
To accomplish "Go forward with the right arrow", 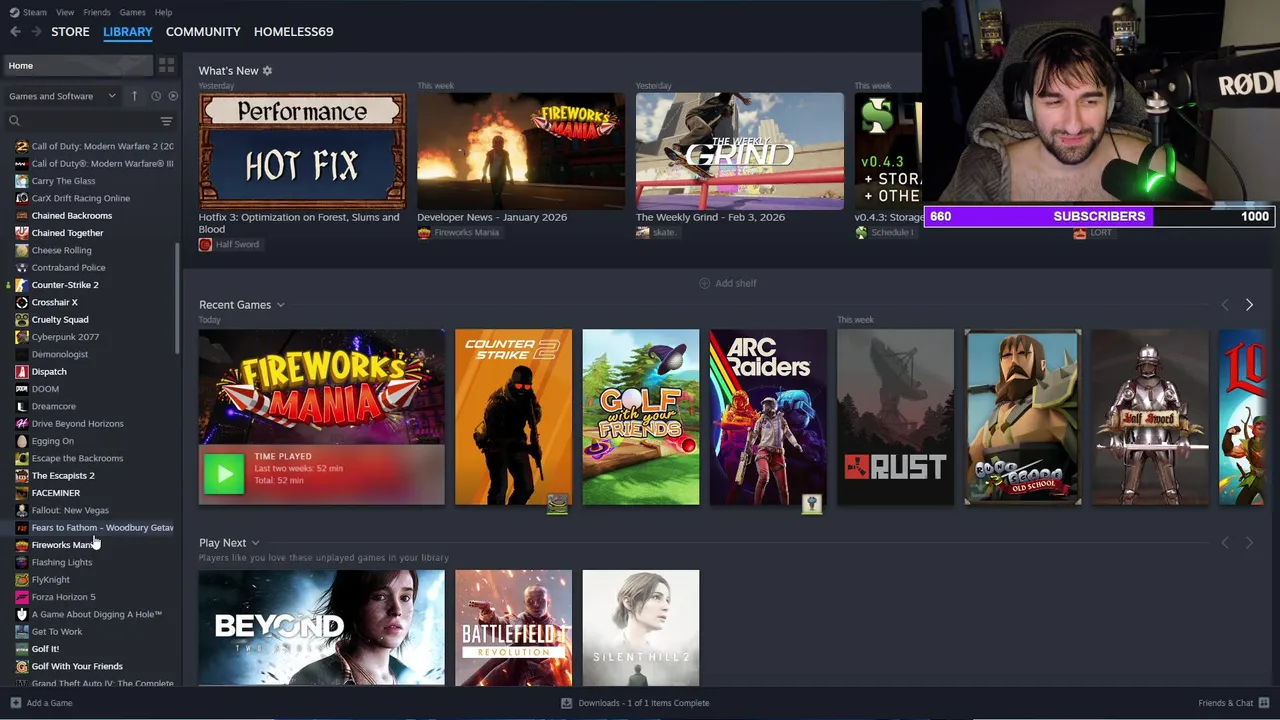I will pyautogui.click(x=36, y=32).
